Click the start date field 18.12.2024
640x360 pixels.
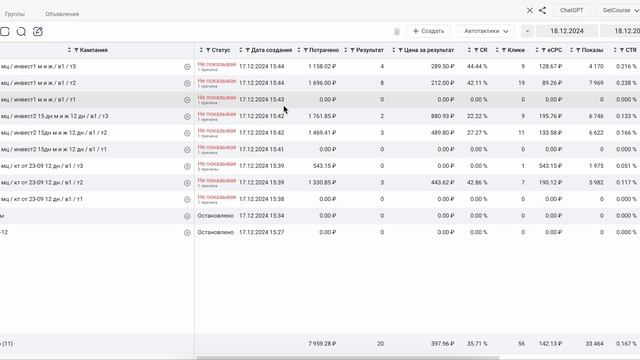pos(567,31)
